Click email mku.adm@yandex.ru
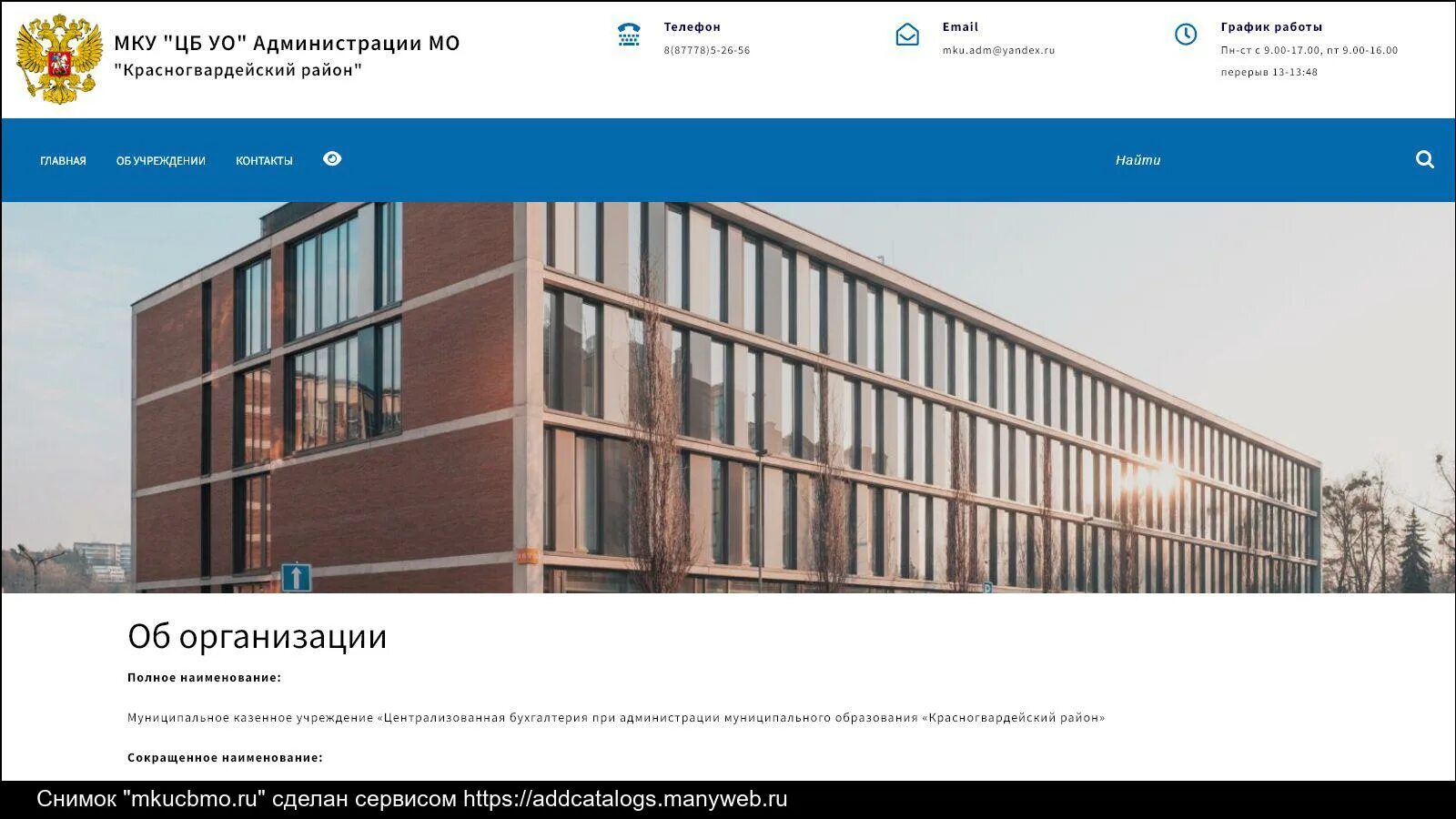Image resolution: width=1456 pixels, height=819 pixels. coord(998,51)
